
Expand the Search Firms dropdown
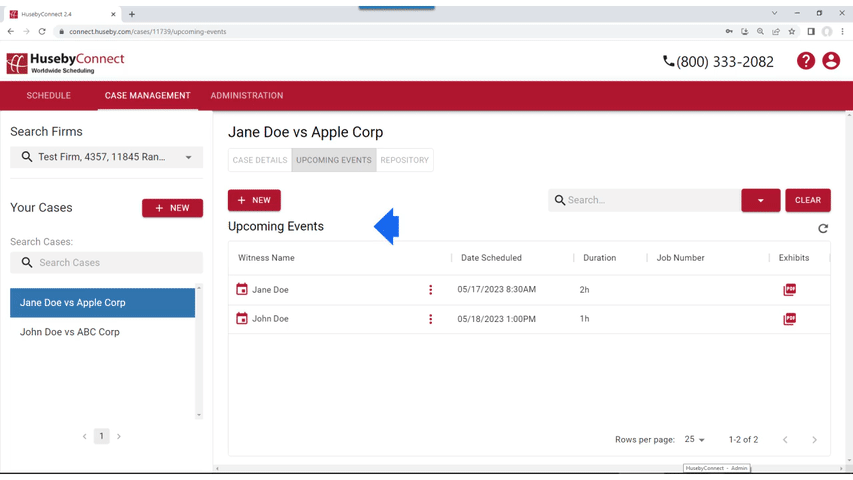pos(188,157)
